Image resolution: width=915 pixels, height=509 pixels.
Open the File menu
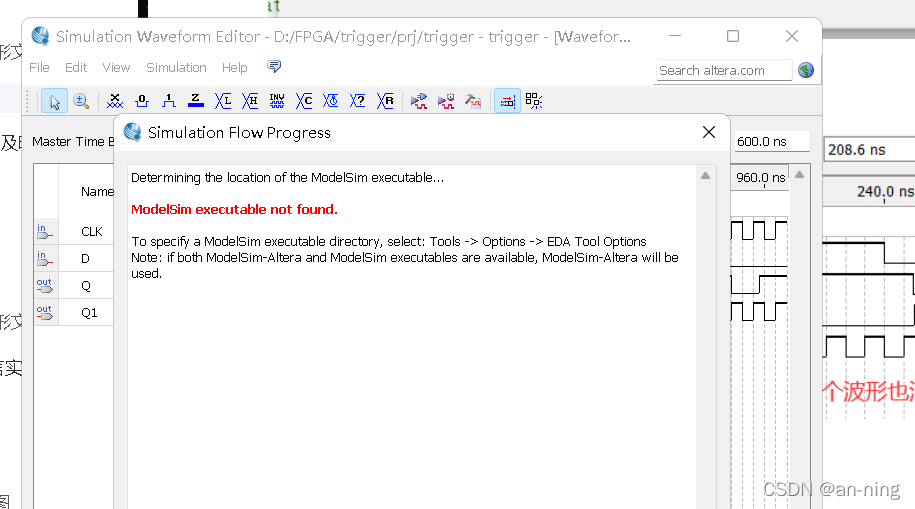pyautogui.click(x=39, y=68)
